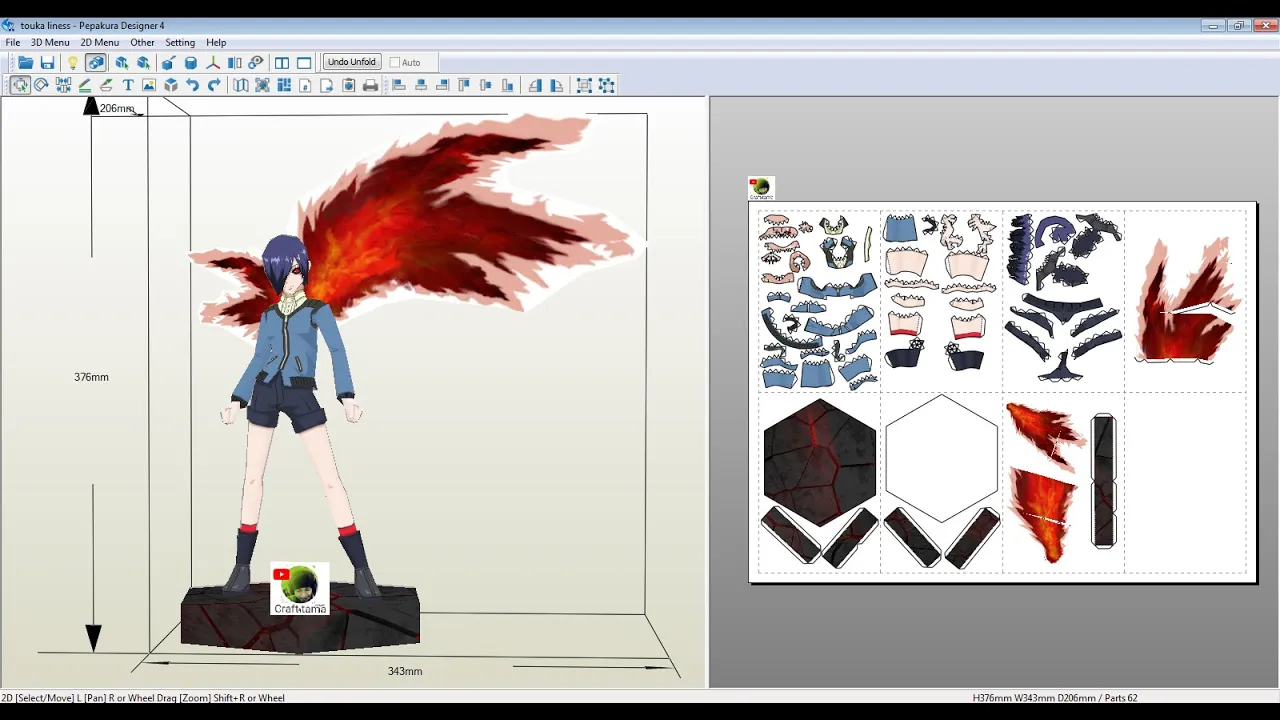Enable the Auto checkbox
This screenshot has height=720, width=1280.
pos(394,62)
